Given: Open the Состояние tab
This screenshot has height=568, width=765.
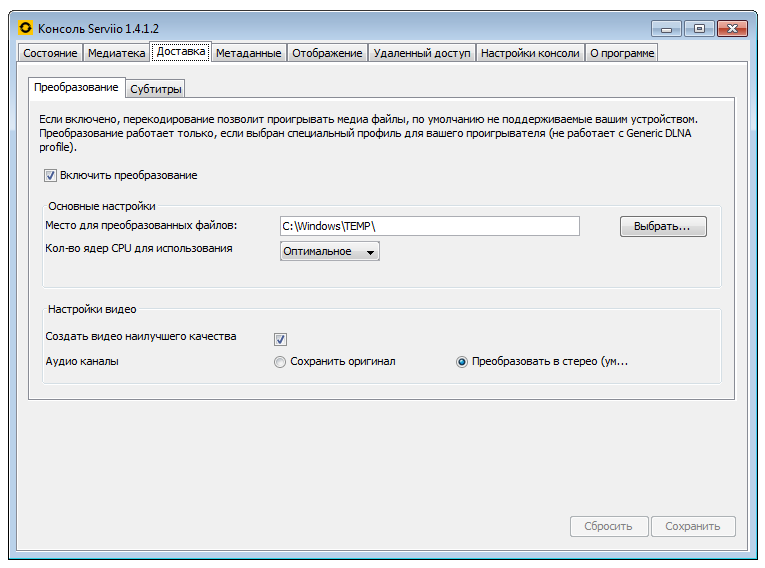Looking at the screenshot, I should (x=50, y=53).
